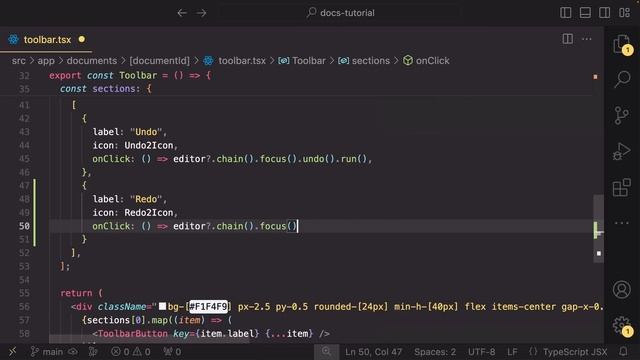
Task: Click the undo() call on line 45
Action: [x=319, y=159]
